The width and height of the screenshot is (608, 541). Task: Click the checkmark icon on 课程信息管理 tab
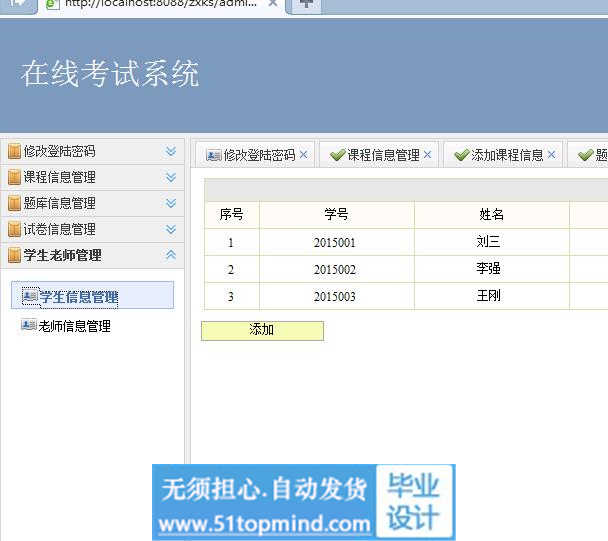pos(337,155)
